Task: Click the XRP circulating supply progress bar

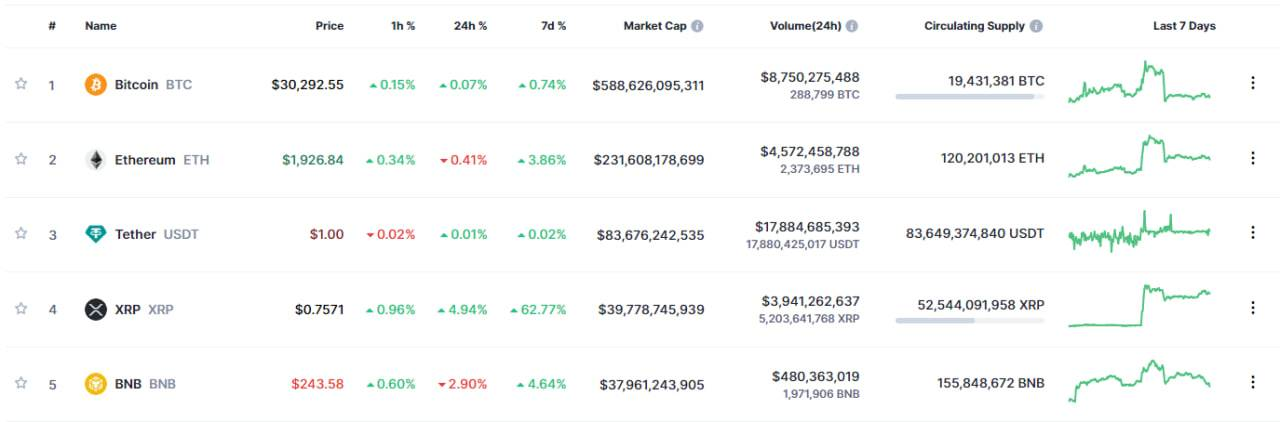Action: 969,321
